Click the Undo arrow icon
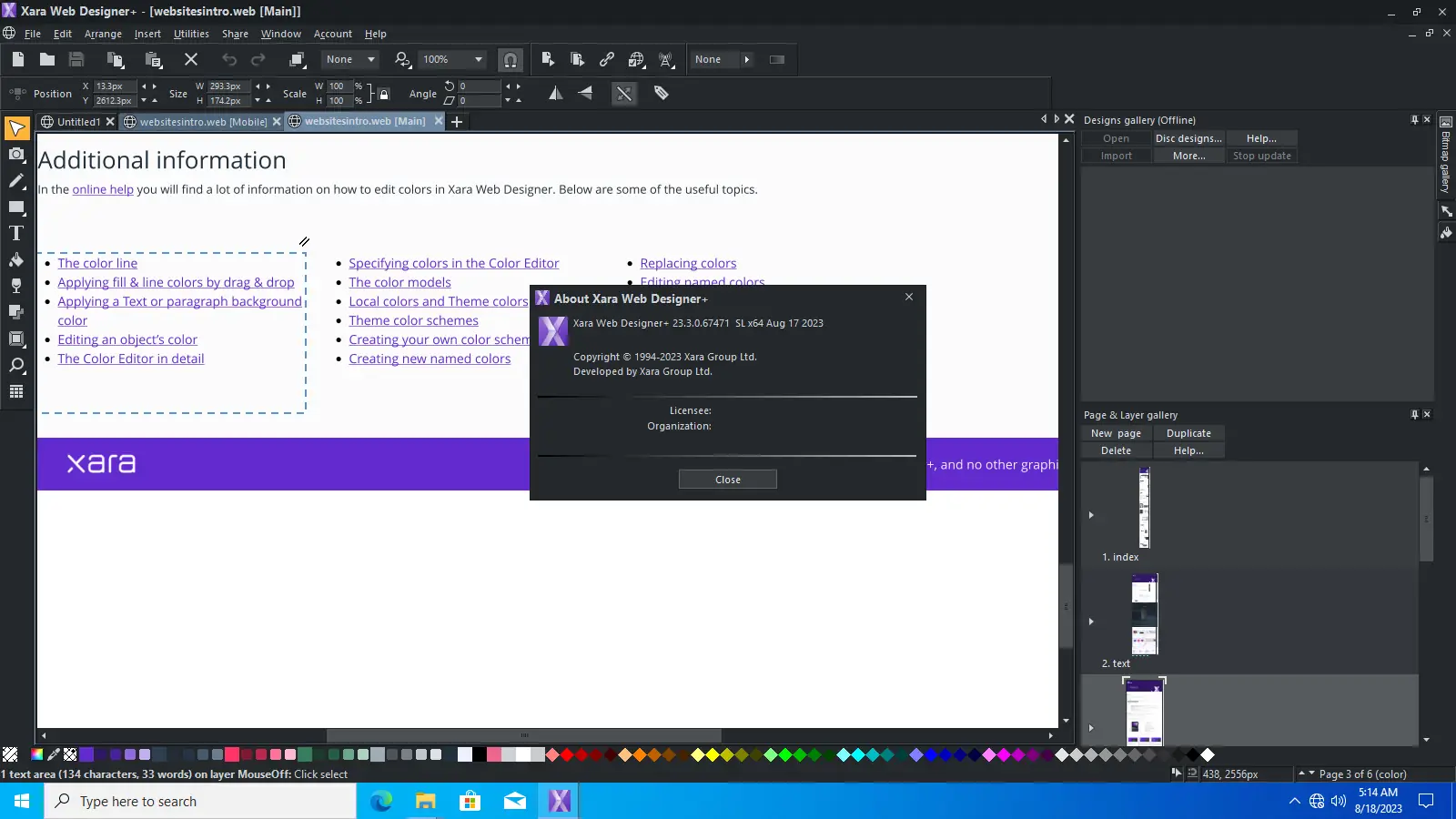 coord(229,60)
